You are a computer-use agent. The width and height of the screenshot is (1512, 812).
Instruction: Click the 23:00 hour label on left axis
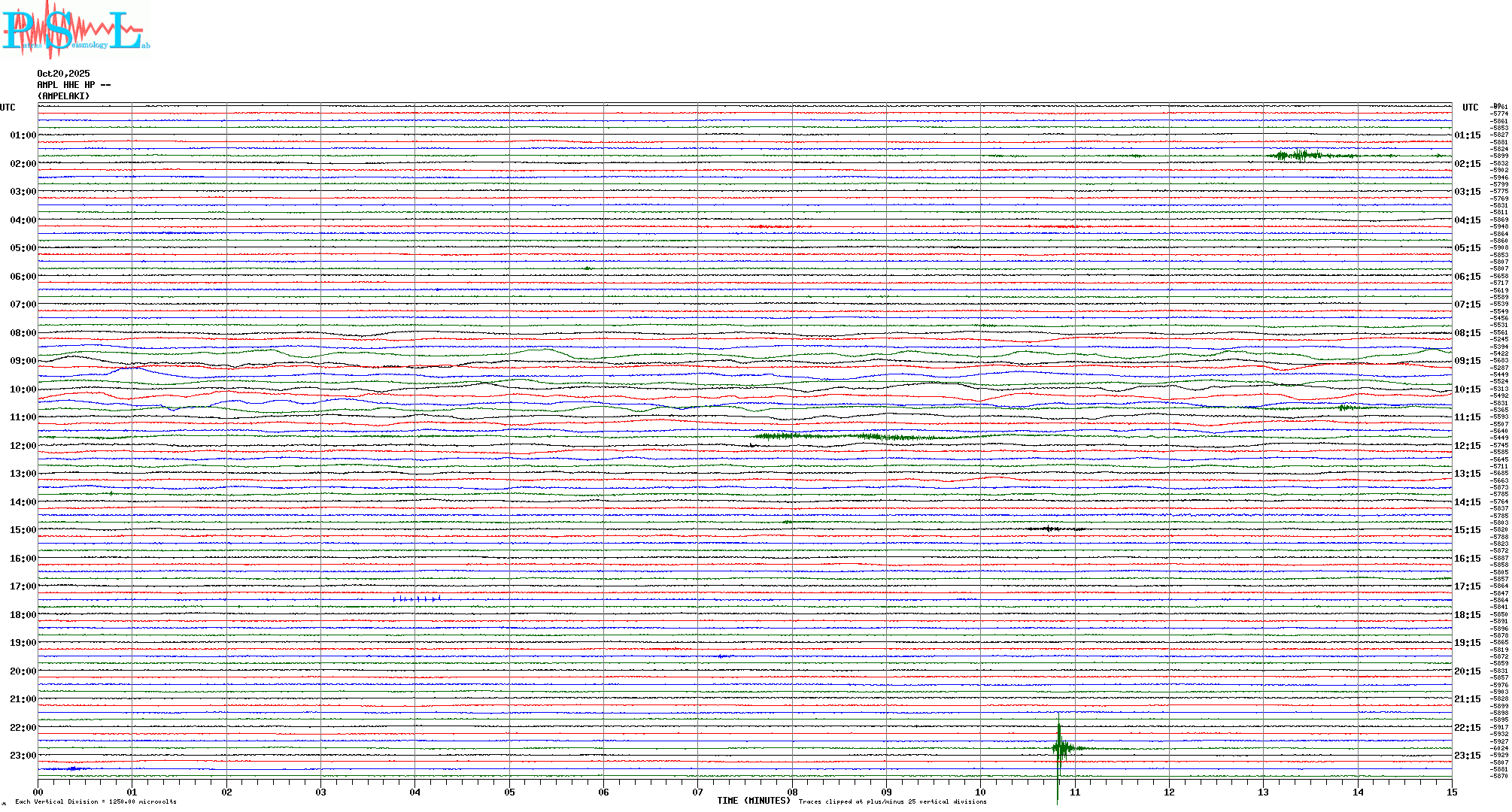point(23,756)
